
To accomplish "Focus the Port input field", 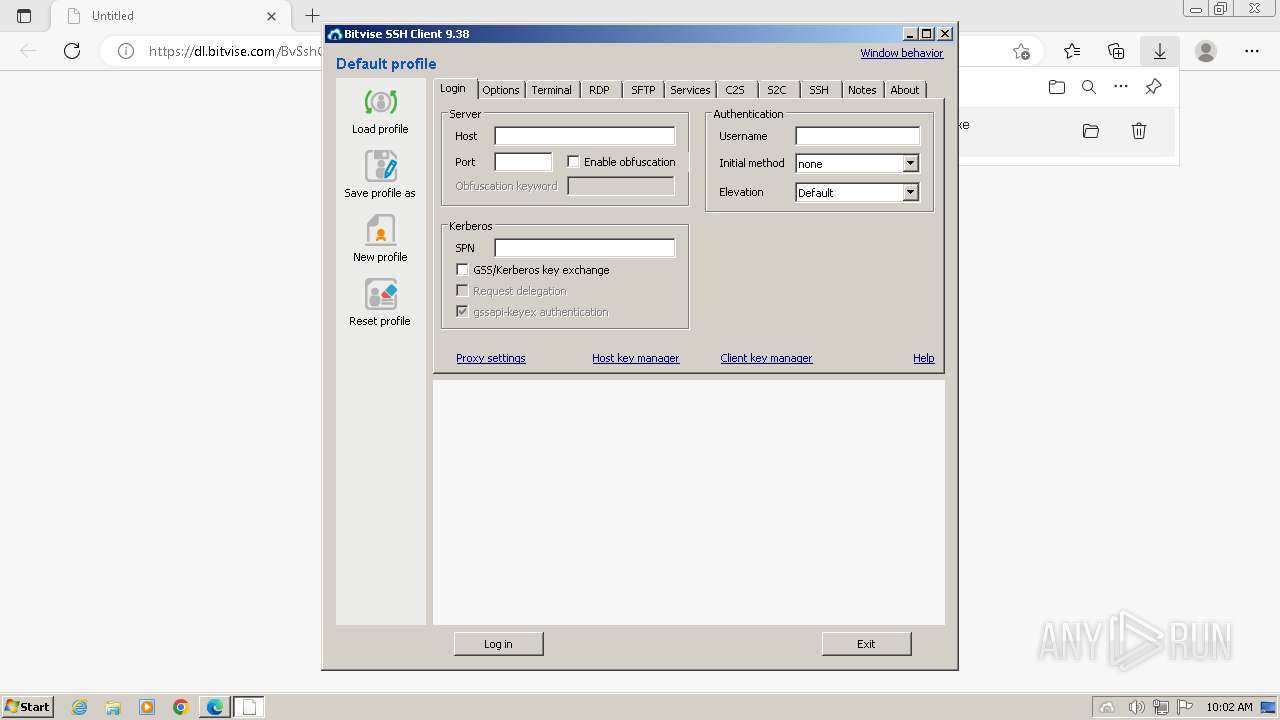I will [x=523, y=162].
